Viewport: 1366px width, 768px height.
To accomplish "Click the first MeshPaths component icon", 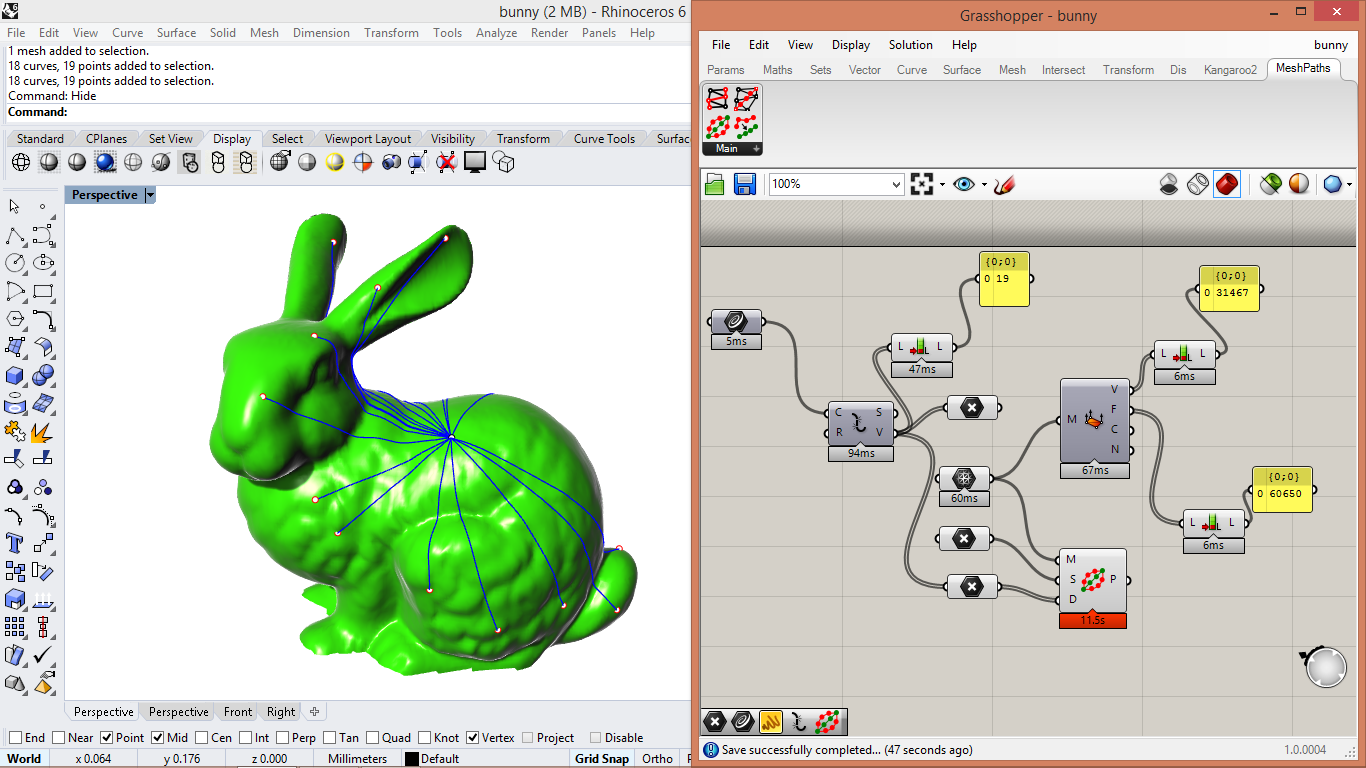I will pyautogui.click(x=718, y=98).
